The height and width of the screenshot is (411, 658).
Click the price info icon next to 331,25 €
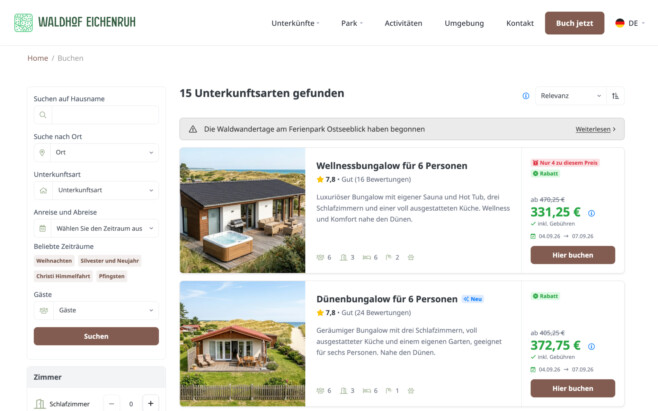click(x=591, y=213)
